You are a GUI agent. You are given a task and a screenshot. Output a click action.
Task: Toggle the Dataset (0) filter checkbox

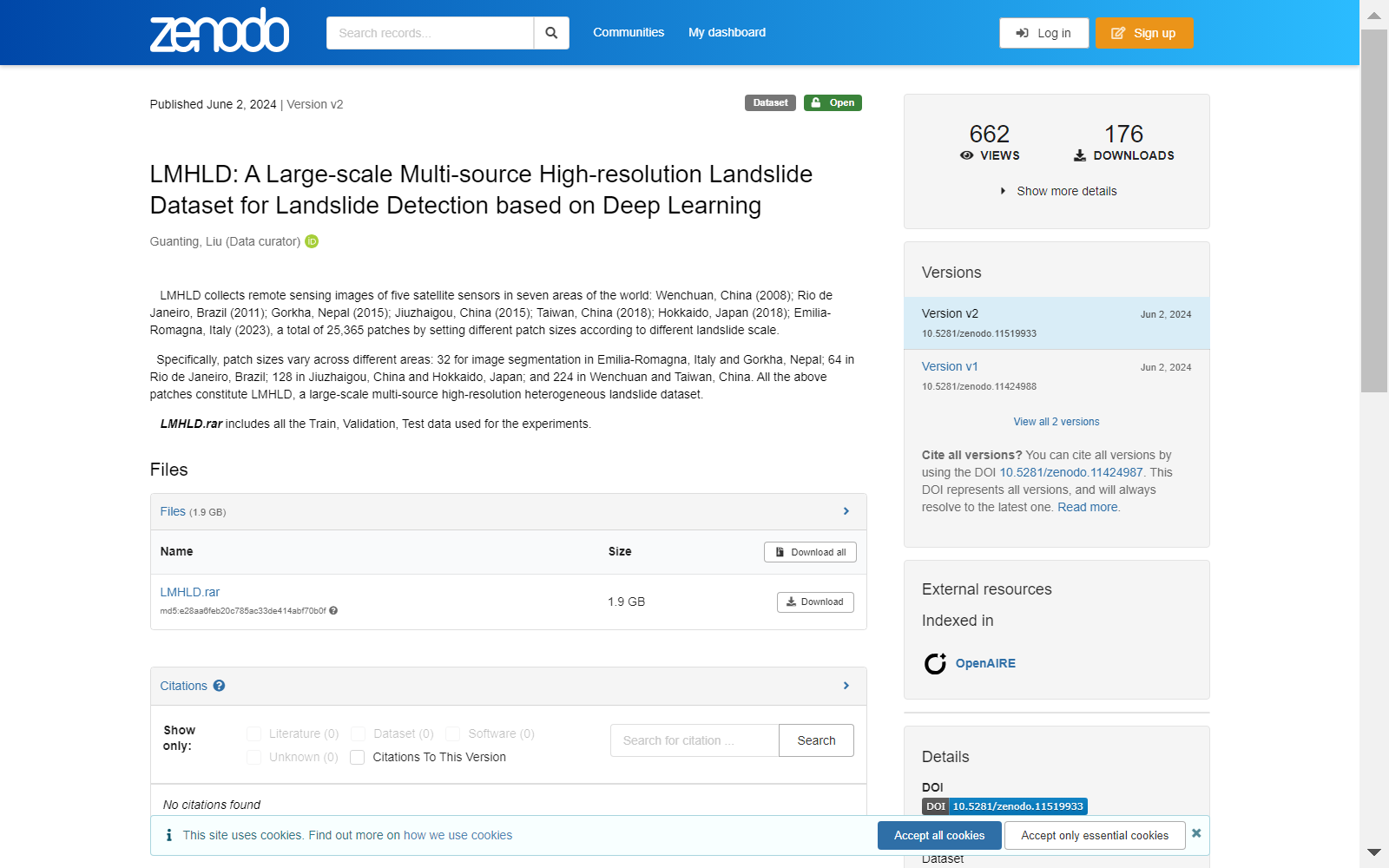[x=359, y=734]
